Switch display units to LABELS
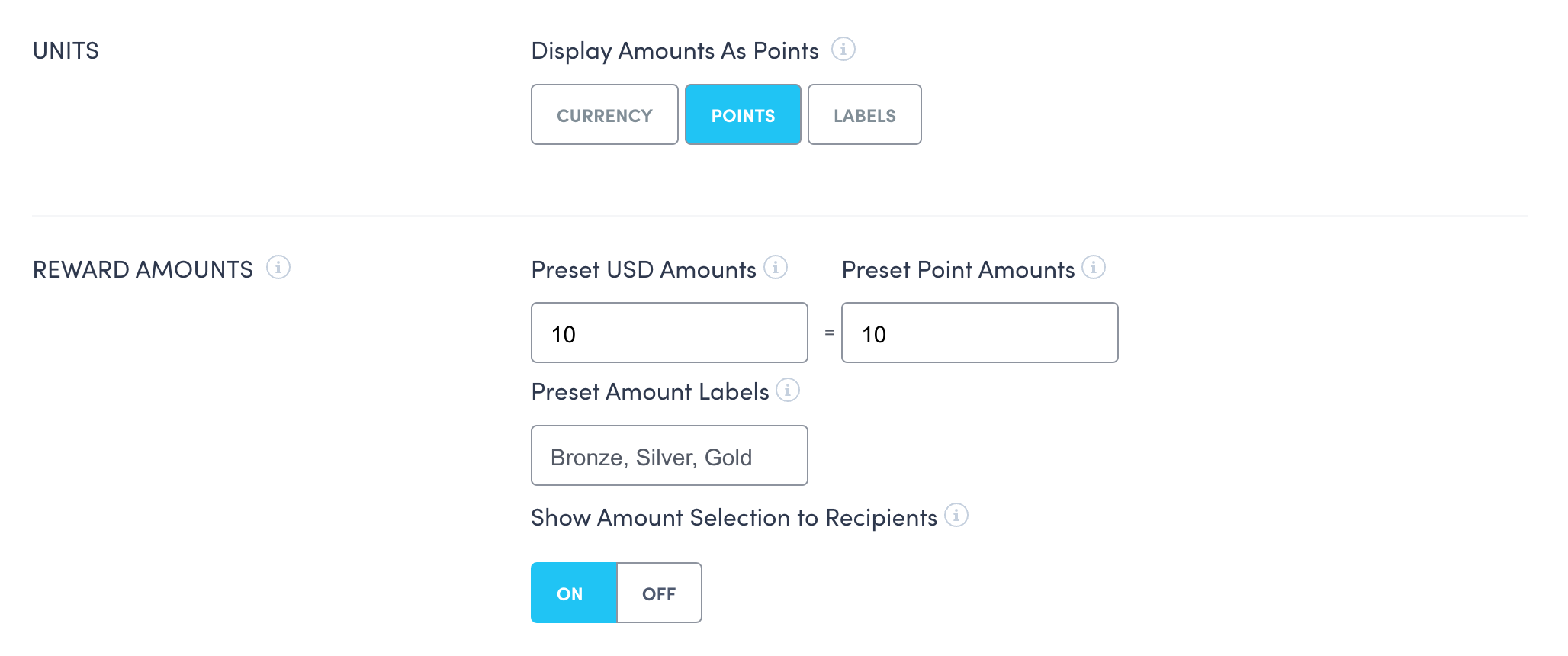1568x656 pixels. click(864, 115)
